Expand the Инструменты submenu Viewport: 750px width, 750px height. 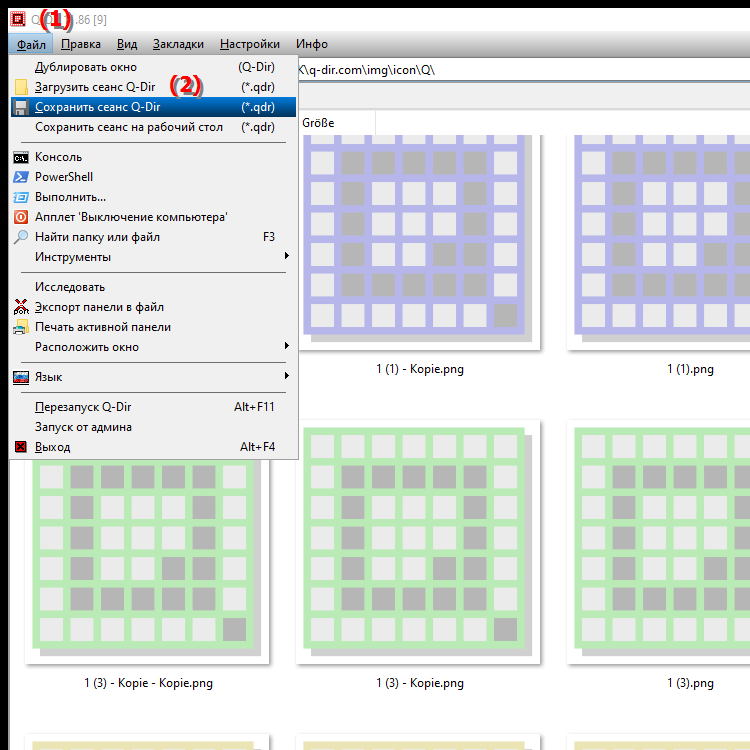[154, 257]
